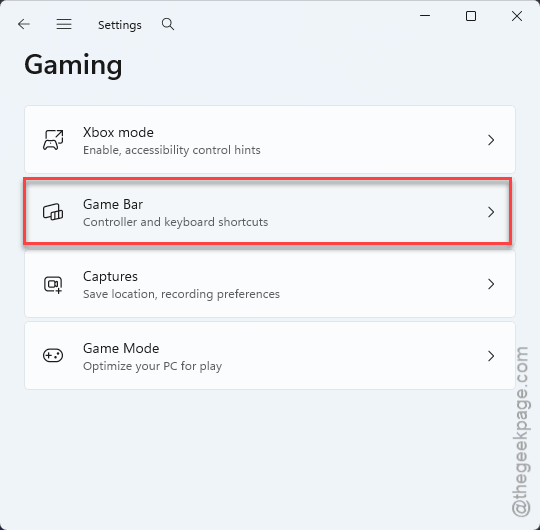
Task: Click 'Optimize your PC for play' text
Action: click(x=153, y=366)
